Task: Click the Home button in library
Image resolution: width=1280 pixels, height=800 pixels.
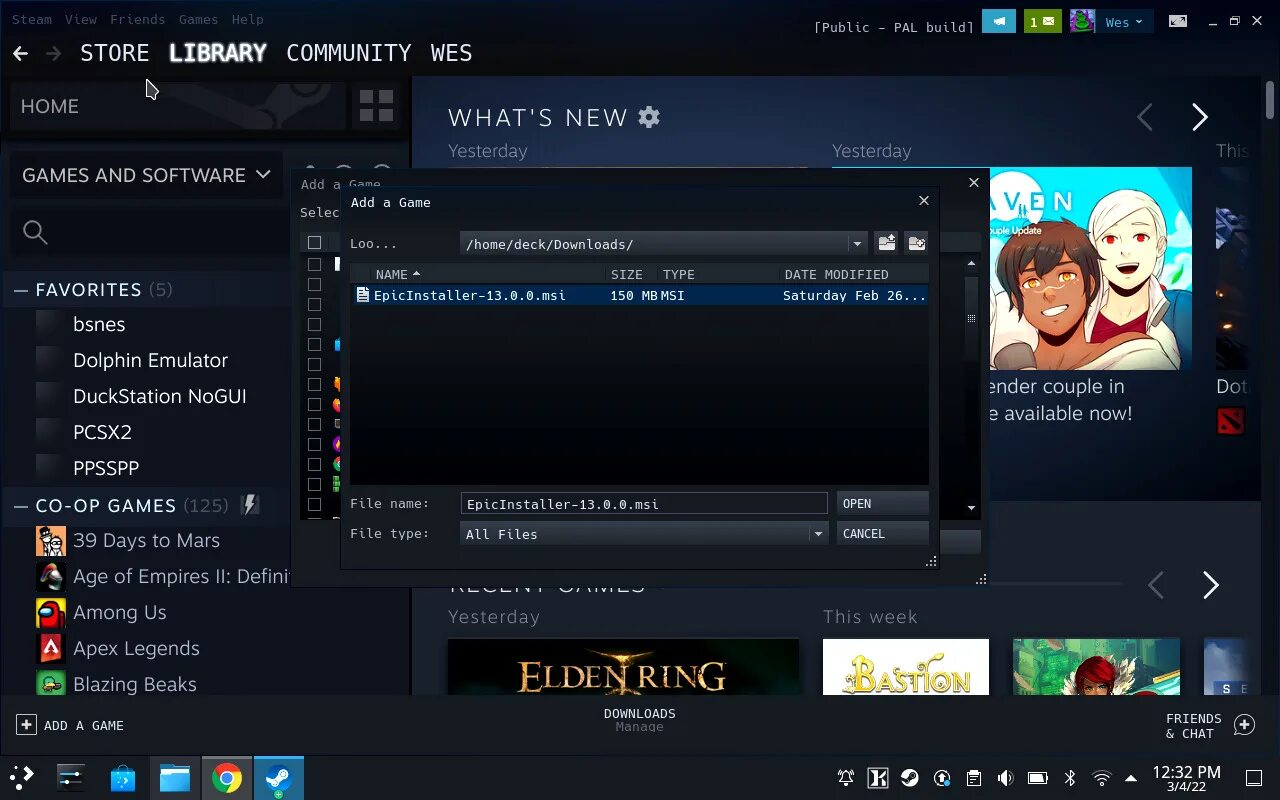Action: pos(176,106)
